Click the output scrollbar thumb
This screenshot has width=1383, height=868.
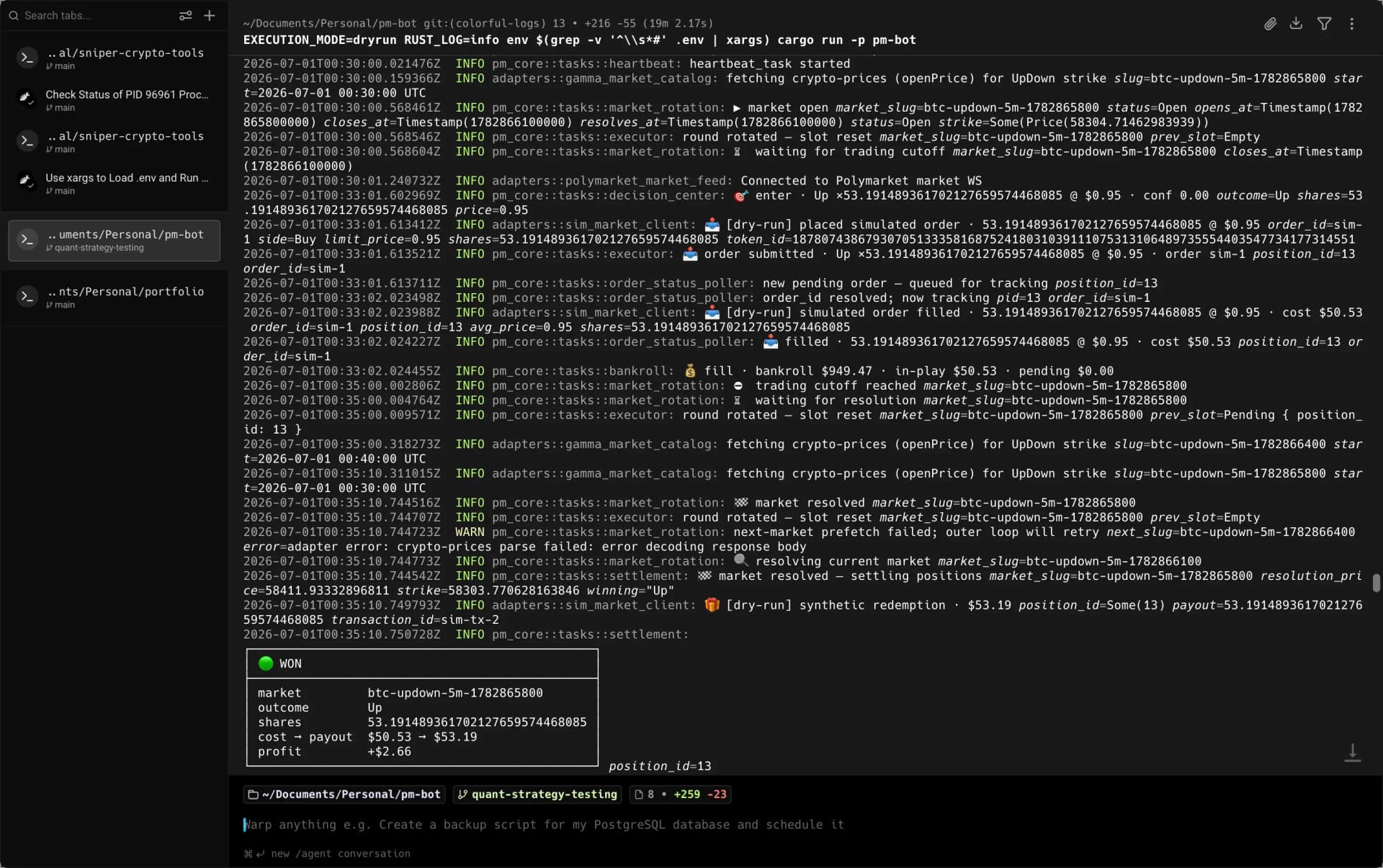[x=1376, y=583]
